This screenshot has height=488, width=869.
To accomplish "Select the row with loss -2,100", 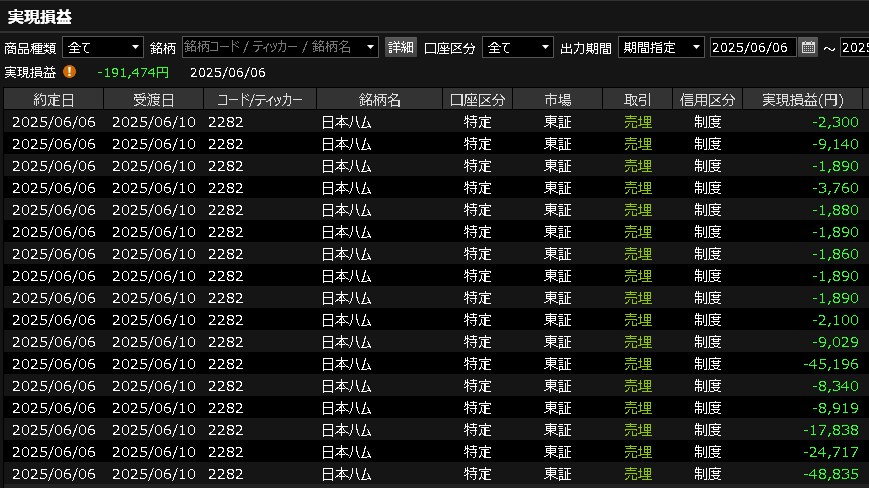I will pyautogui.click(x=433, y=320).
